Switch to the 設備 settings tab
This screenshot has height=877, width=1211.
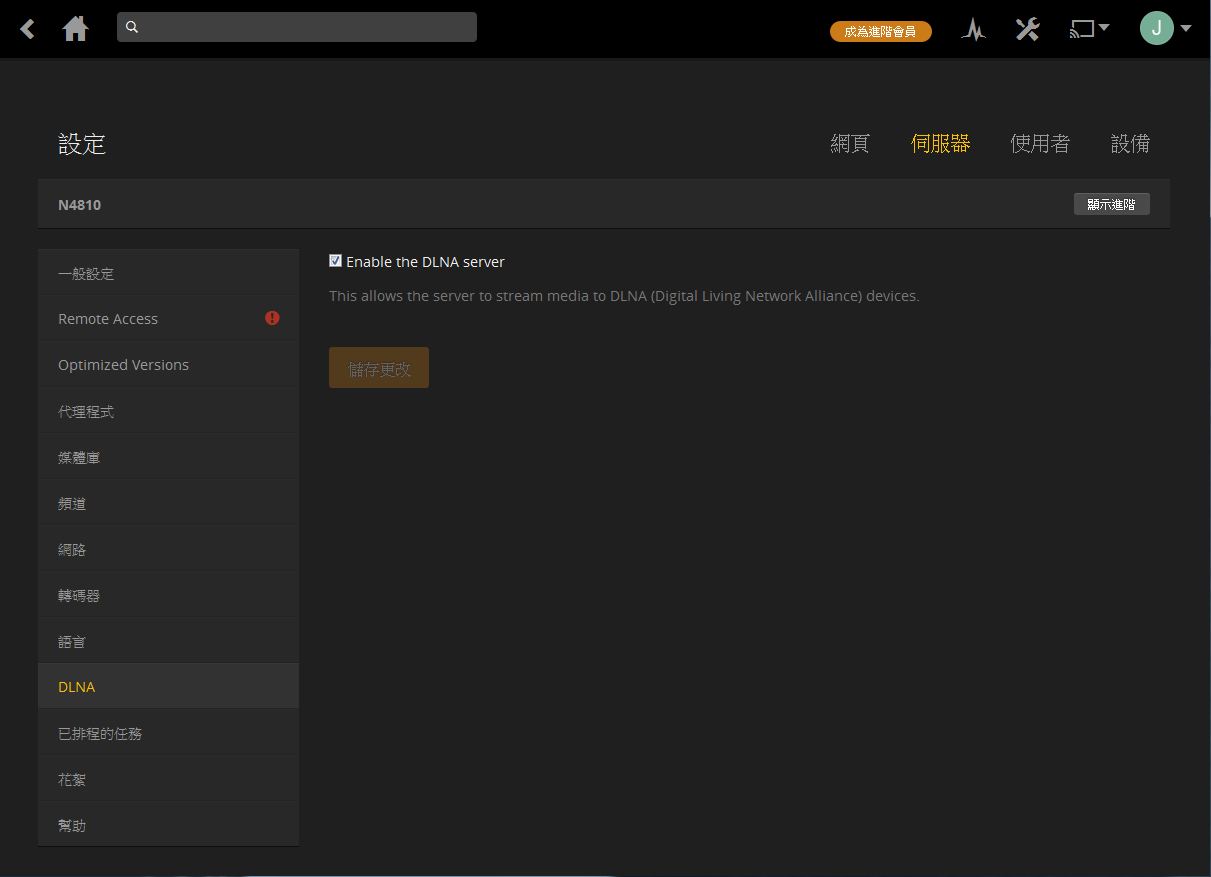(x=1130, y=144)
